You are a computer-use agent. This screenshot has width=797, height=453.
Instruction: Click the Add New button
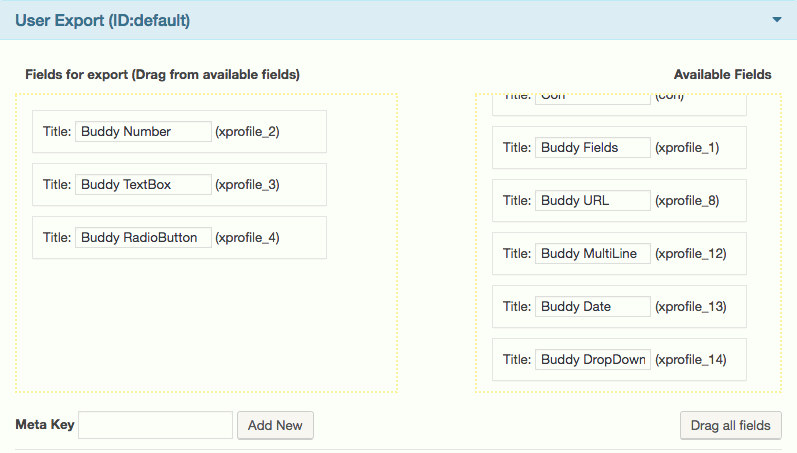pos(275,425)
